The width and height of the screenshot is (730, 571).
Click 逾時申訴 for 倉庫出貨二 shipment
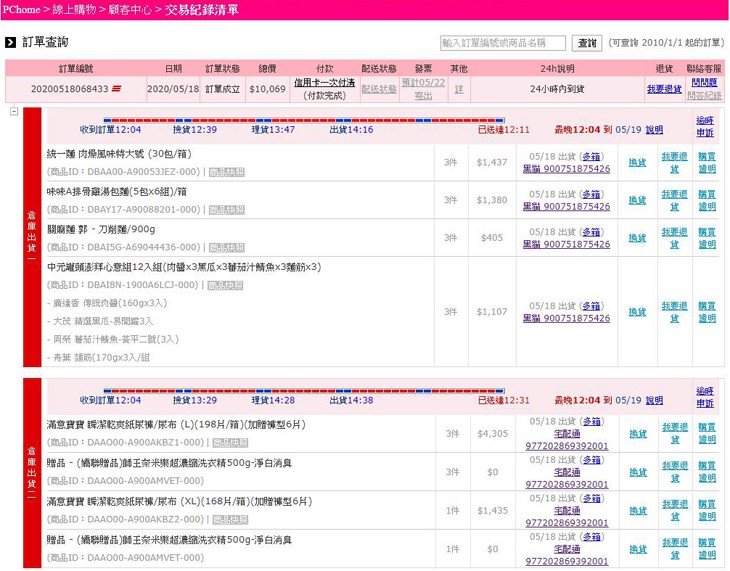click(705, 397)
